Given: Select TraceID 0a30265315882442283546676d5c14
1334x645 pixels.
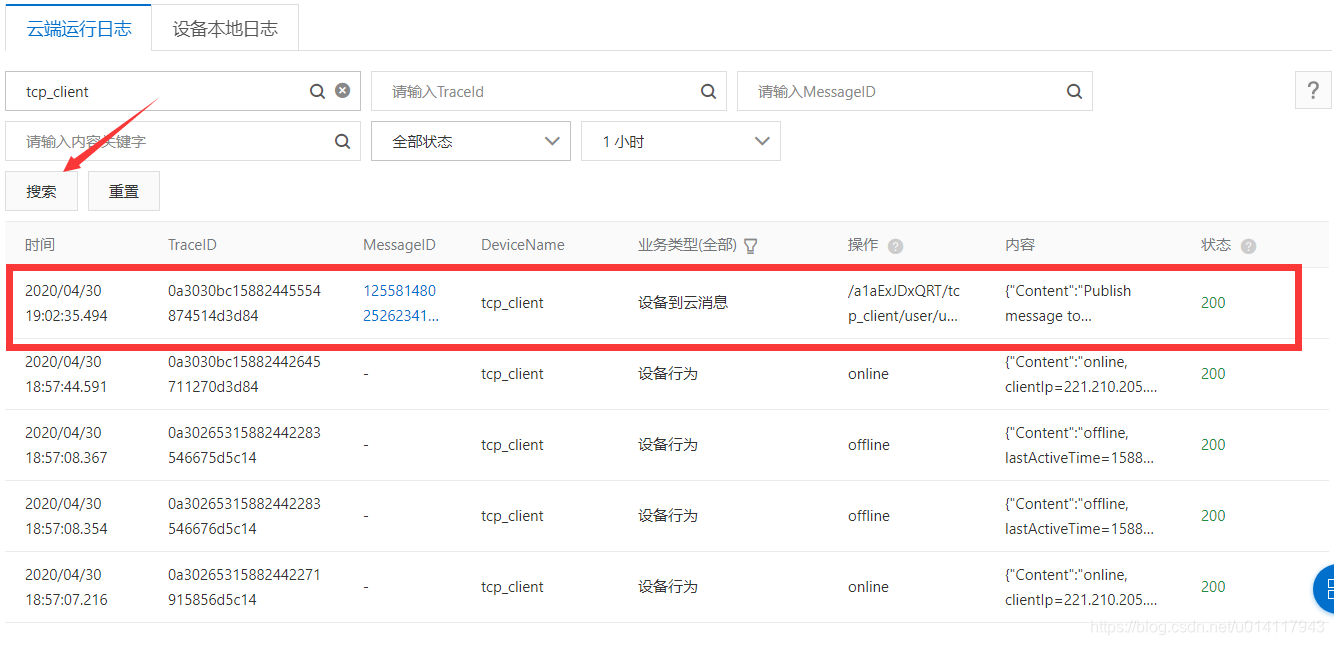Looking at the screenshot, I should pos(244,516).
